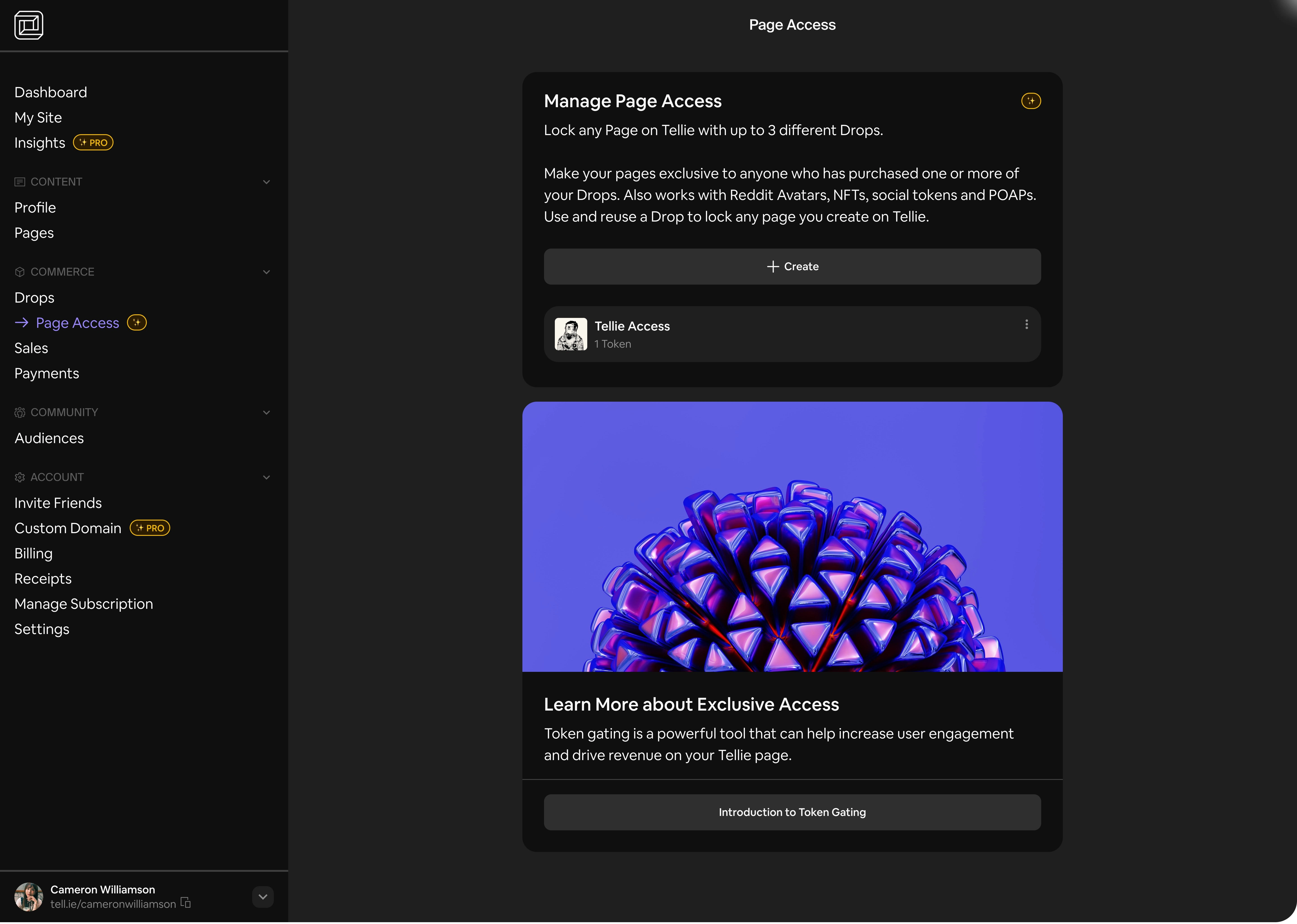Collapse the ACCOUNT section
The height and width of the screenshot is (924, 1297).
point(266,477)
